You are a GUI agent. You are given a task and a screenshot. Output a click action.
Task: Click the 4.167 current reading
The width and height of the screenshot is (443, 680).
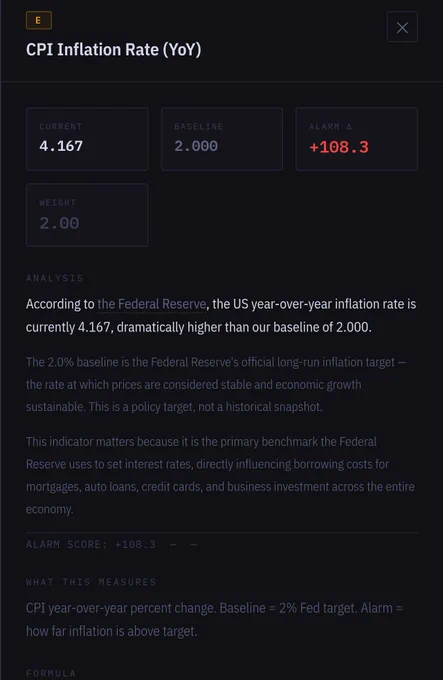[61, 146]
